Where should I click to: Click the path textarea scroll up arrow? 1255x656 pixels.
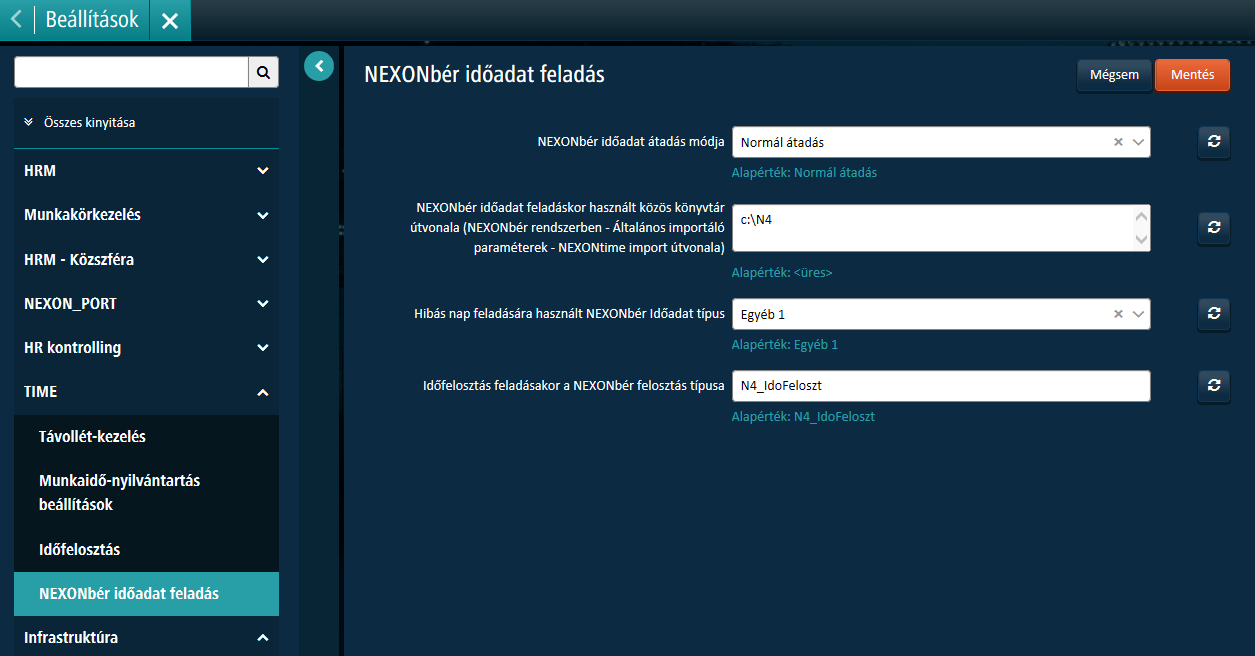pos(1141,216)
